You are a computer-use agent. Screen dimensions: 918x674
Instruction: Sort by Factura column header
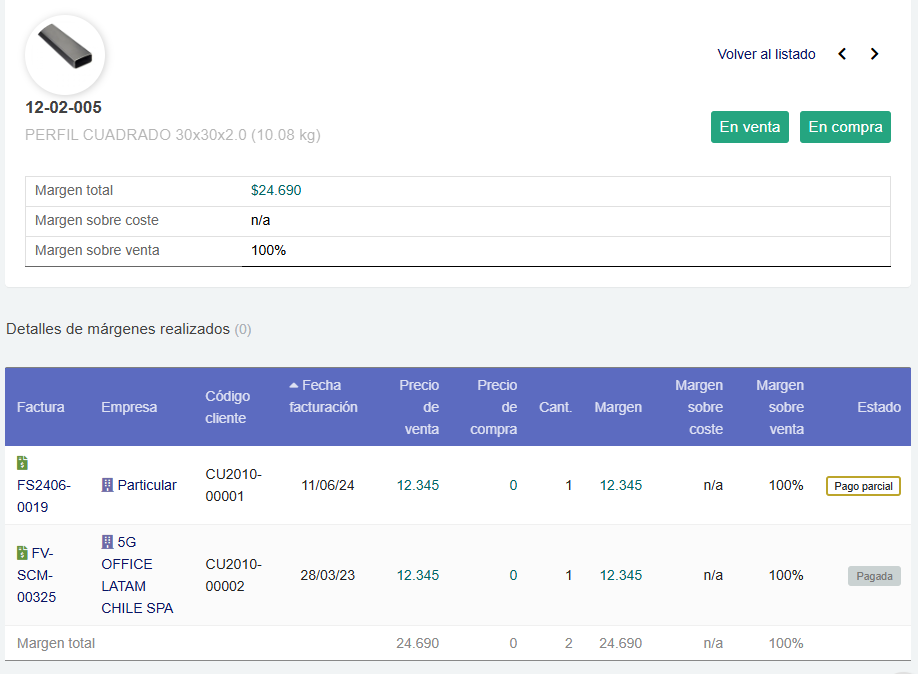(41, 407)
